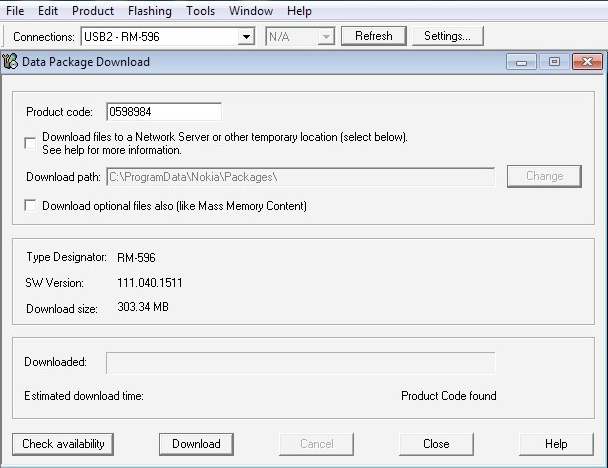
Task: Minimize the Data Package Download window
Action: (x=521, y=62)
